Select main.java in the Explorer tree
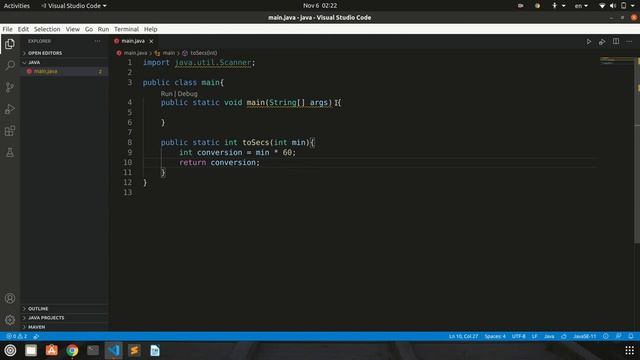Image resolution: width=640 pixels, height=360 pixels. click(x=65, y=71)
